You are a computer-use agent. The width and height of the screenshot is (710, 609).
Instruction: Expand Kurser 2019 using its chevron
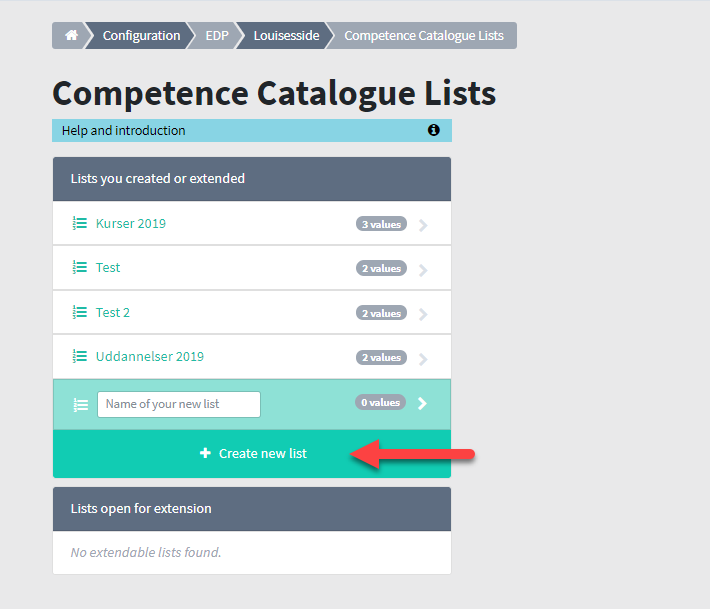[x=423, y=225]
